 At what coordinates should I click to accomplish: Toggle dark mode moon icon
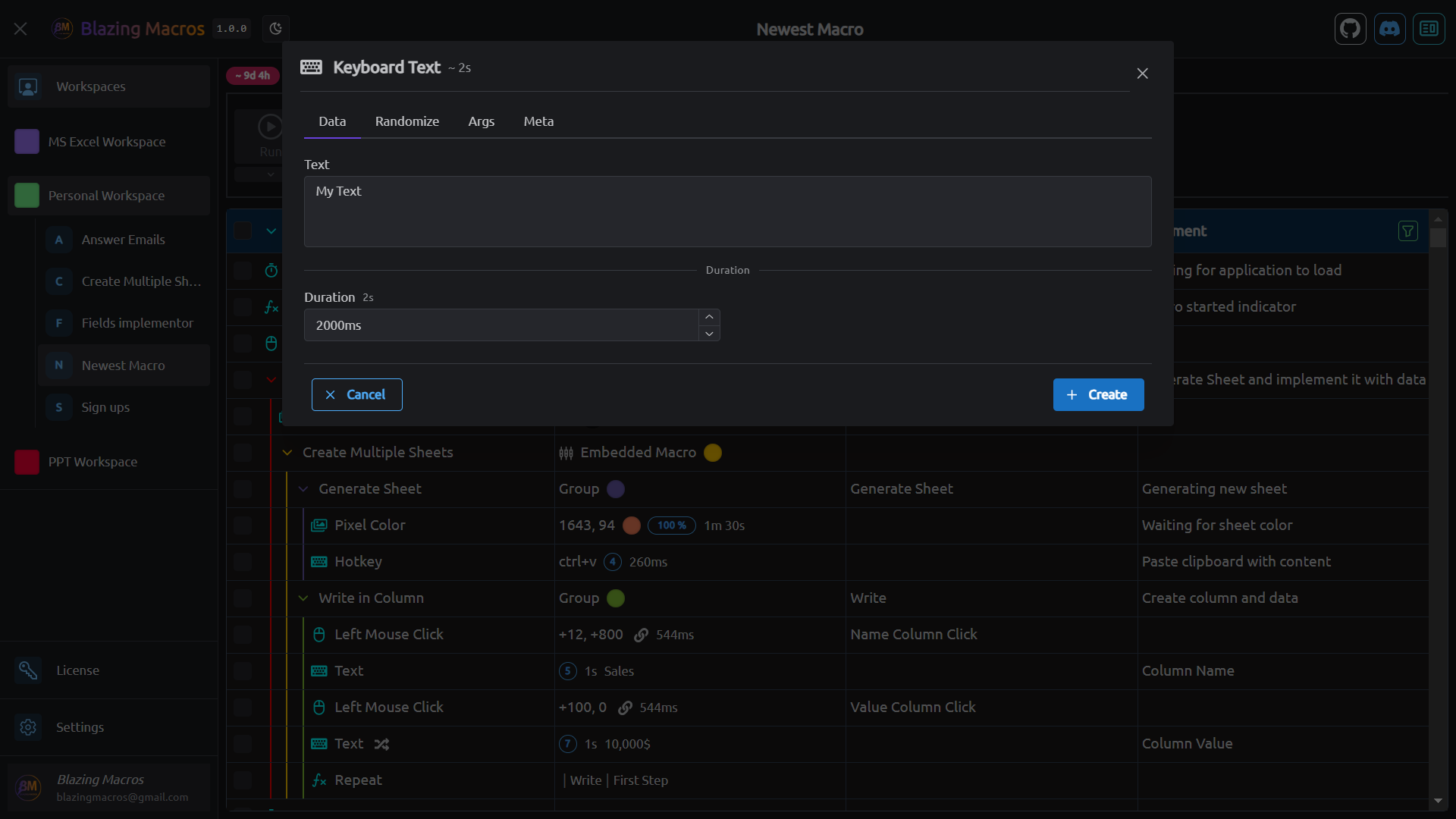point(276,29)
